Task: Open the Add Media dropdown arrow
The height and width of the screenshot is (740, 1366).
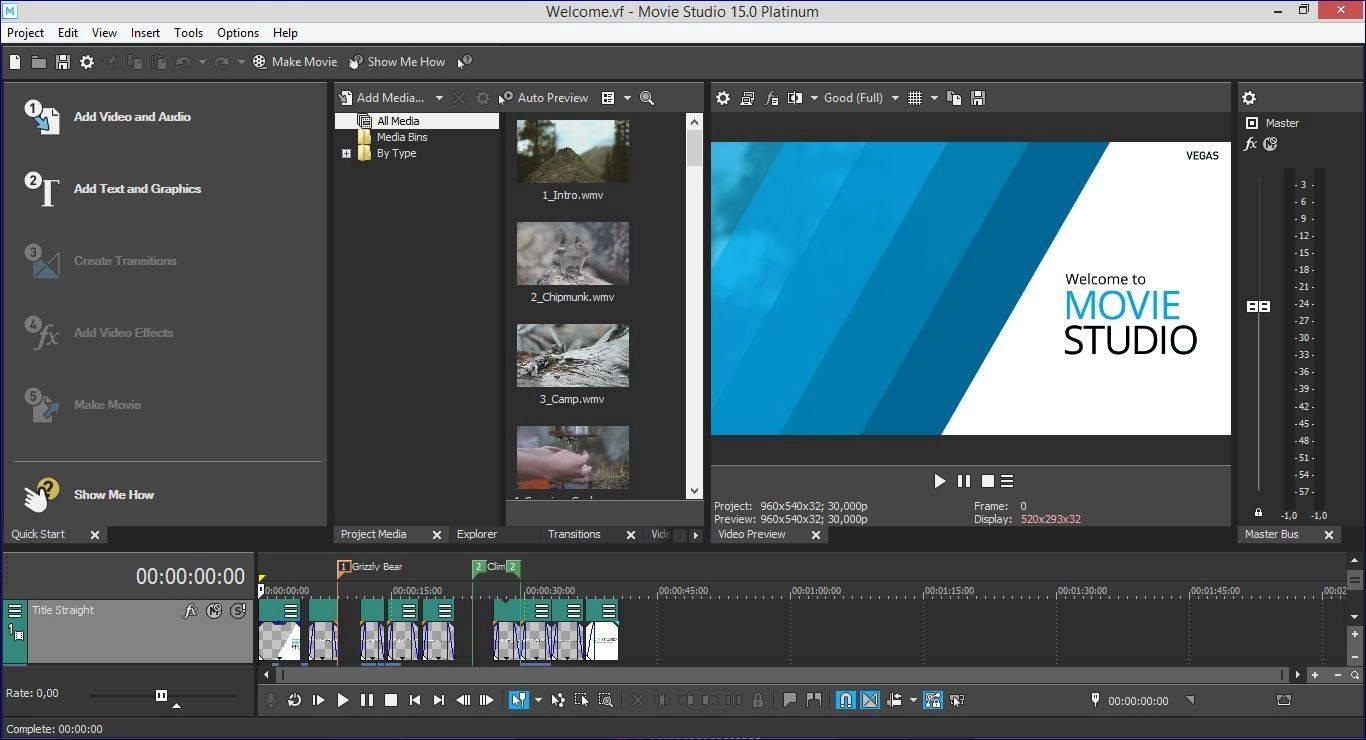Action: (439, 98)
